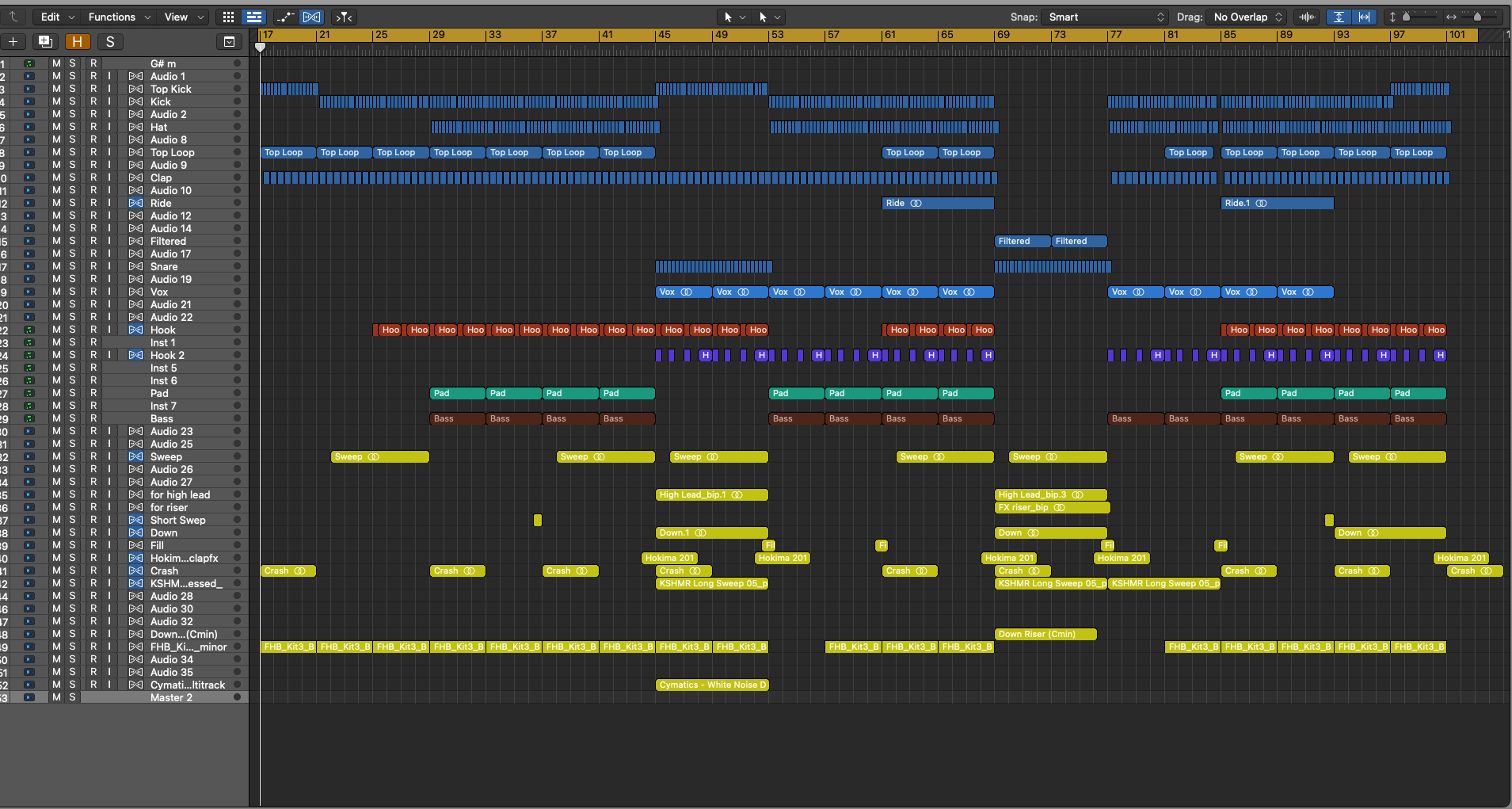This screenshot has height=809, width=1512.
Task: Solo the Hat track
Action: 73,127
